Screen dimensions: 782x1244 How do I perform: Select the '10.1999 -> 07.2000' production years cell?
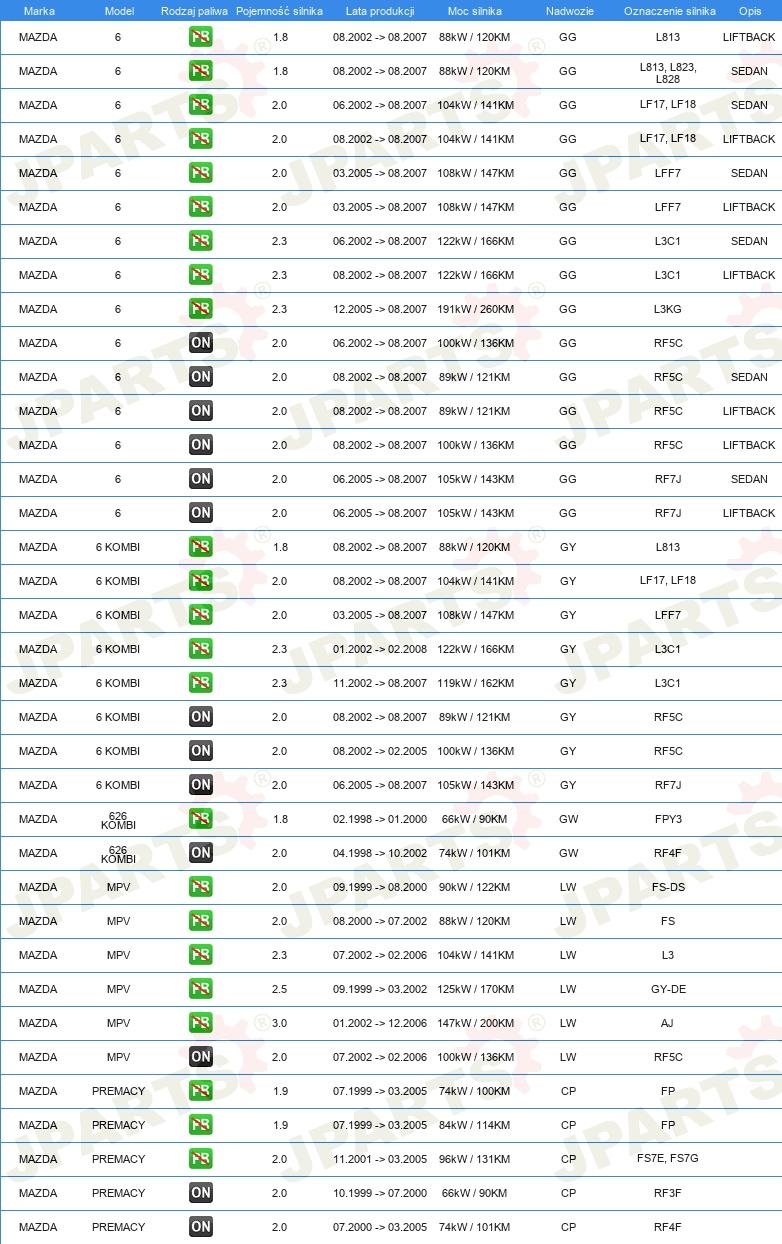[380, 1193]
